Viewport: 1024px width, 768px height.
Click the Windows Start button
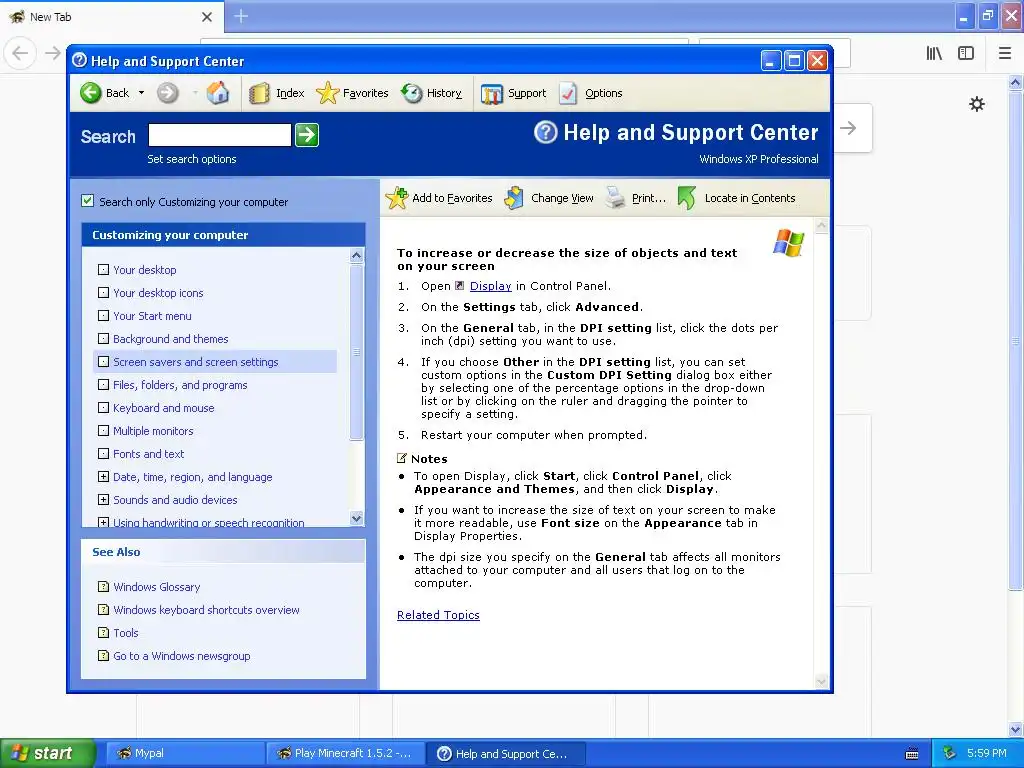tap(48, 754)
